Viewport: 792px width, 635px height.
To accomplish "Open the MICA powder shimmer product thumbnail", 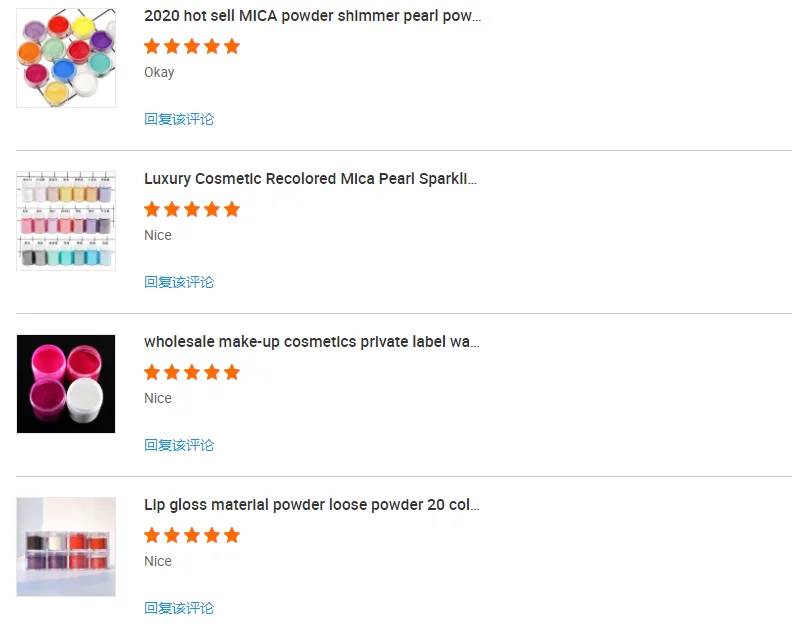I will (66, 58).
